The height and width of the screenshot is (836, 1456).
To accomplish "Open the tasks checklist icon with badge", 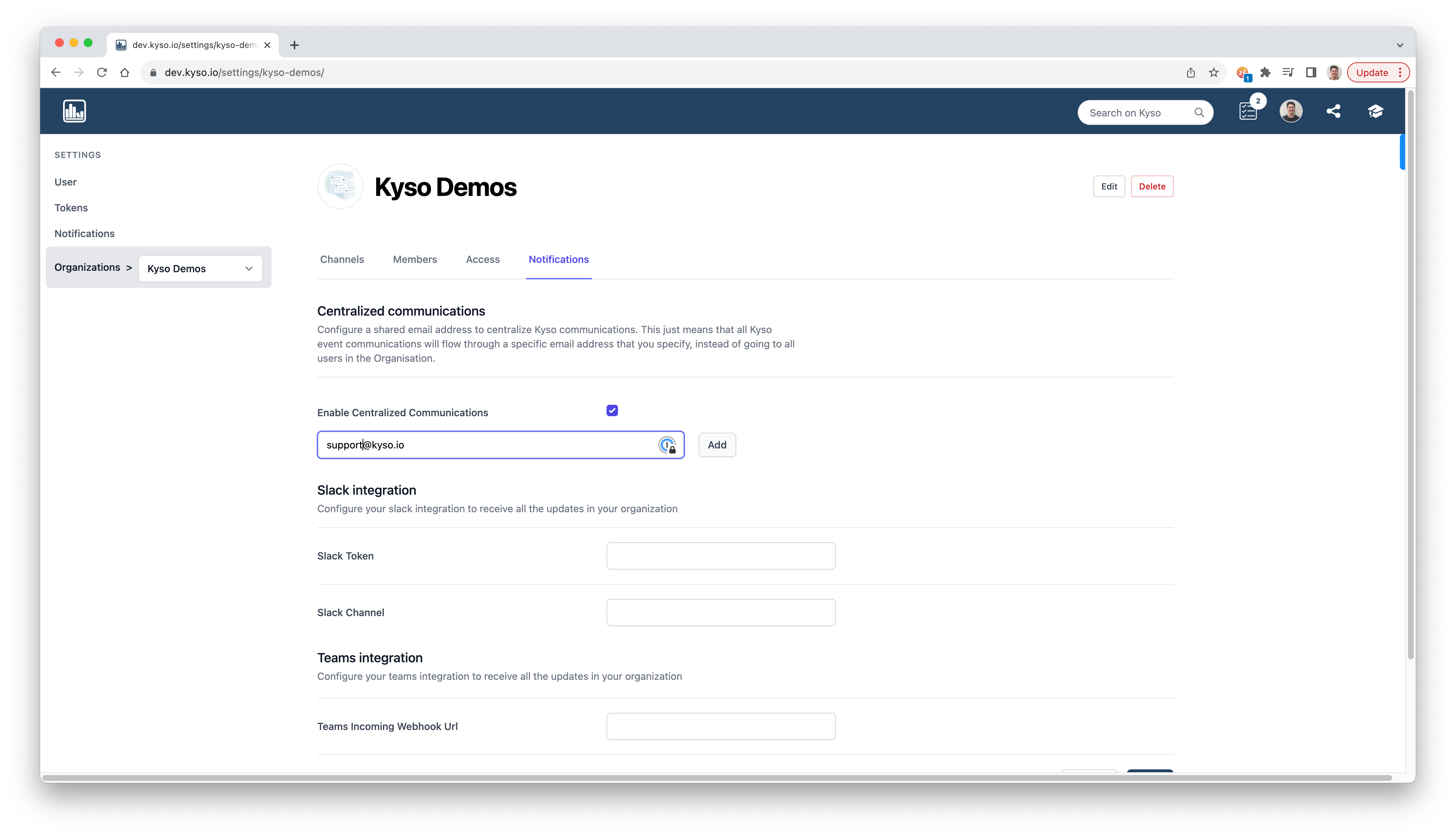I will click(x=1248, y=111).
